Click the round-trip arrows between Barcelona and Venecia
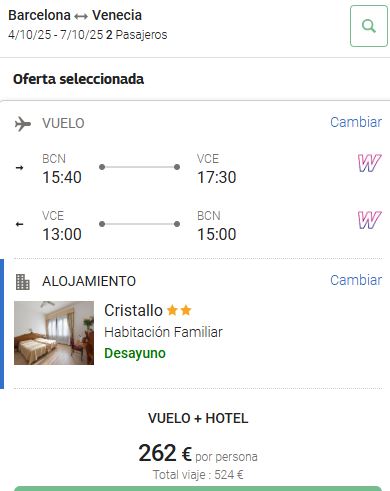This screenshot has width=390, height=491. point(81,16)
